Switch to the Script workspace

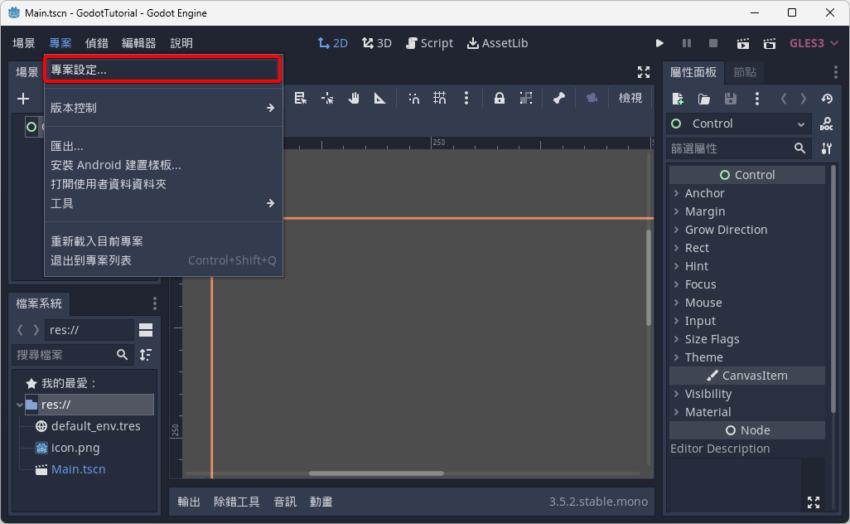[429, 43]
